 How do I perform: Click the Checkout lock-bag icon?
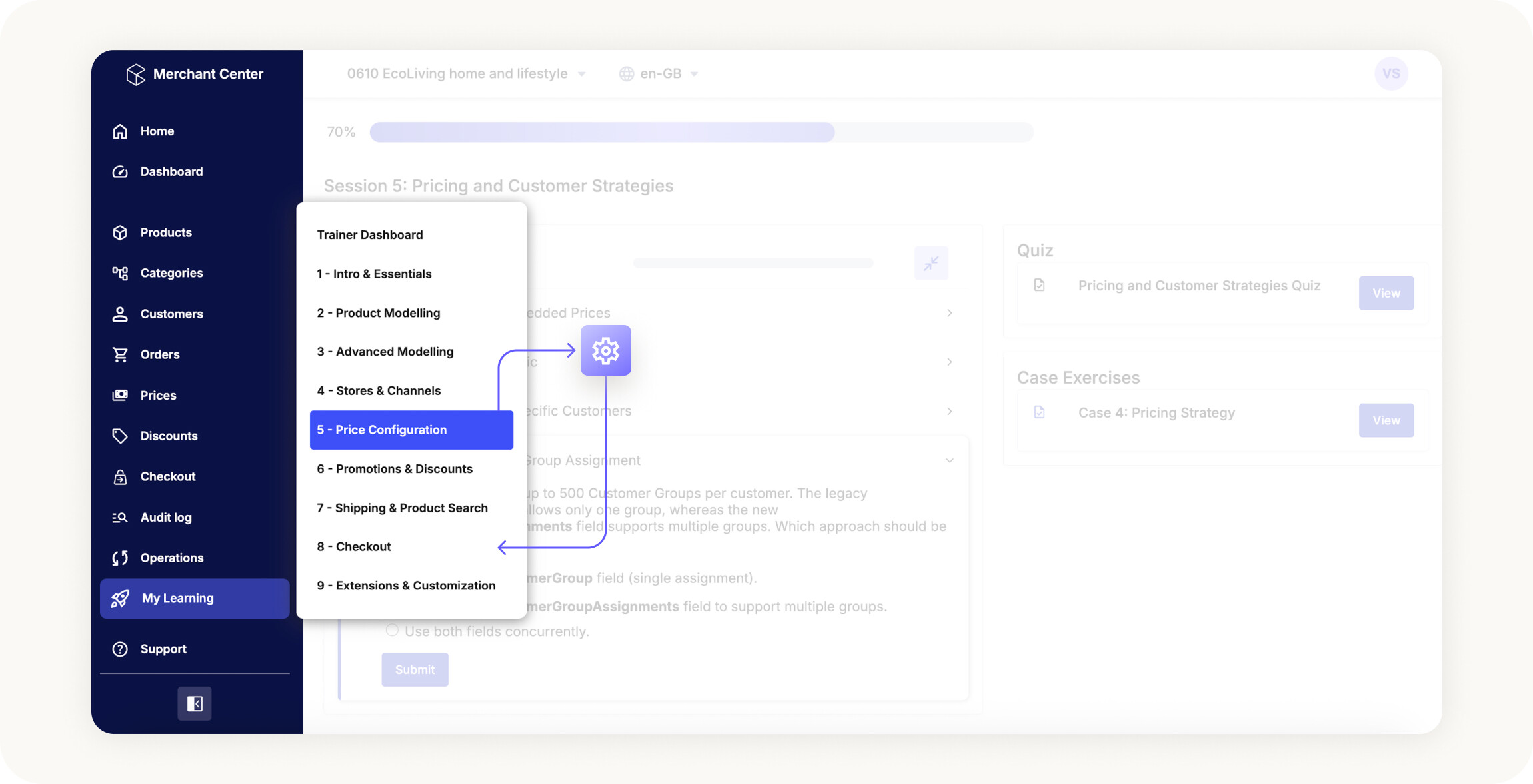click(x=120, y=476)
